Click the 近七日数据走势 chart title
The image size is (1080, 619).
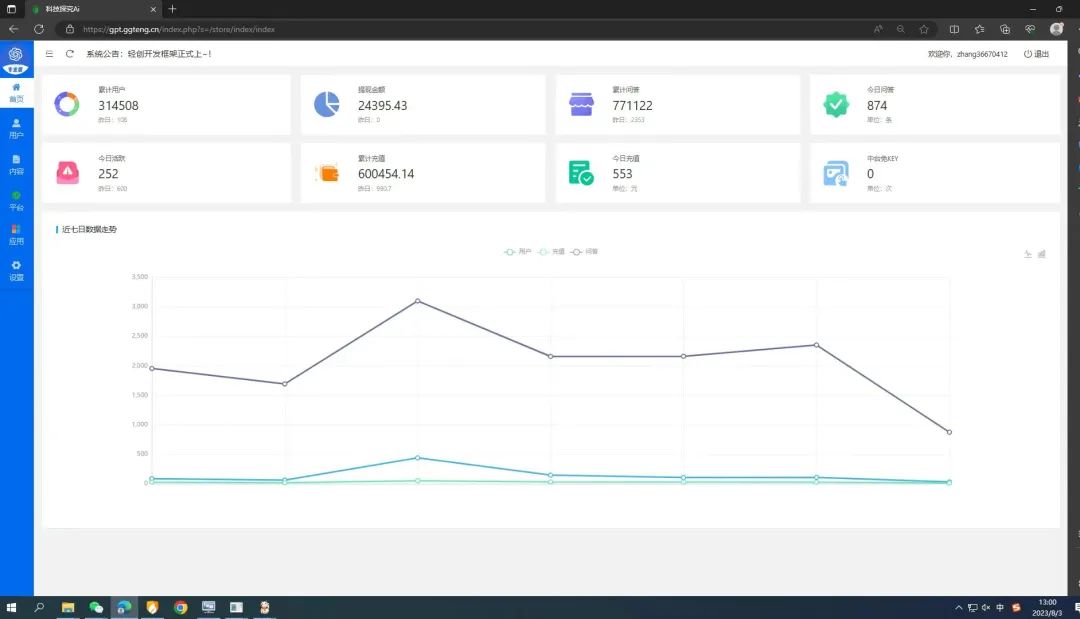coord(90,229)
